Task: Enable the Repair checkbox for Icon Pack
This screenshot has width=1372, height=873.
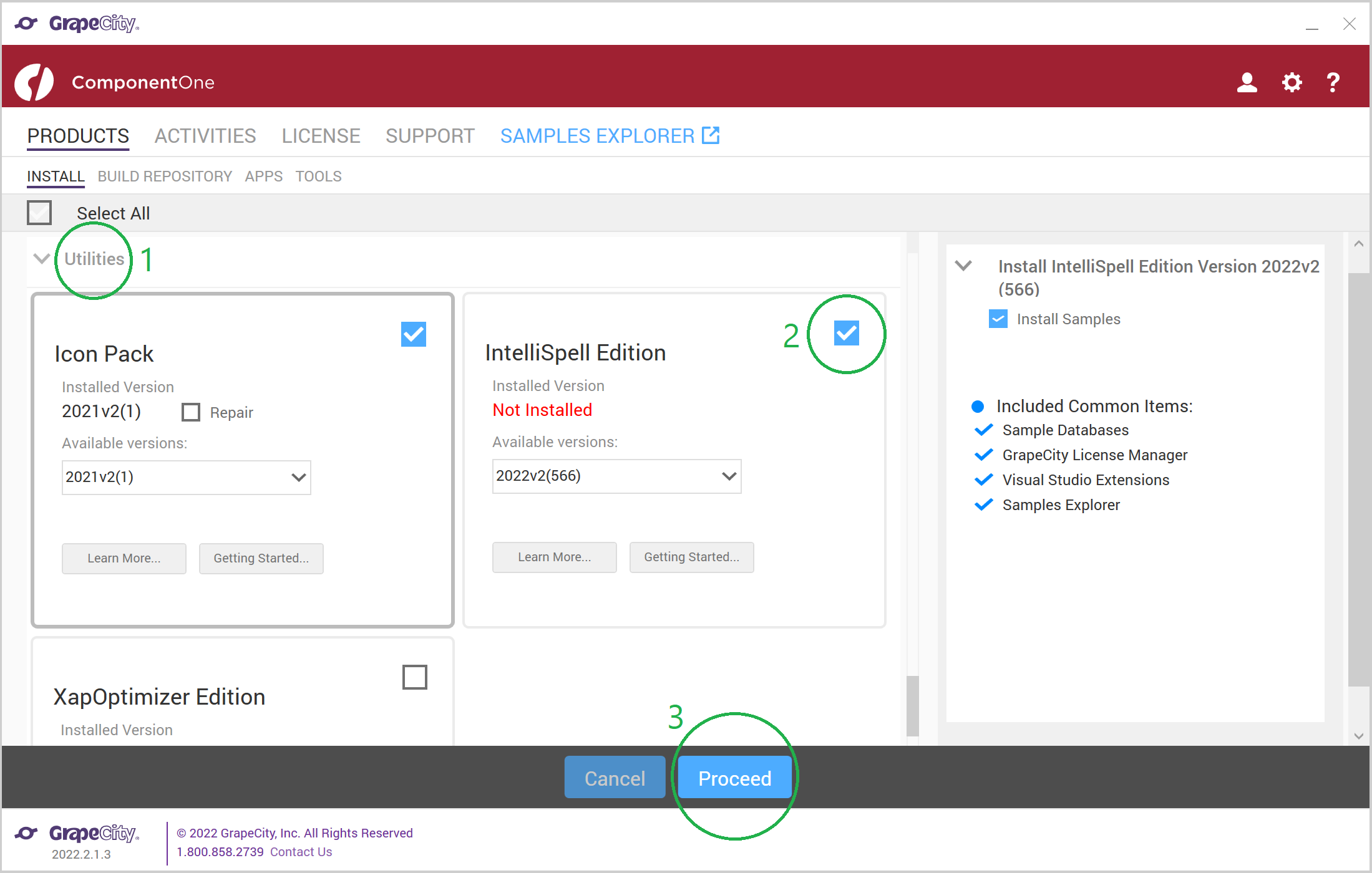Action: coord(191,412)
